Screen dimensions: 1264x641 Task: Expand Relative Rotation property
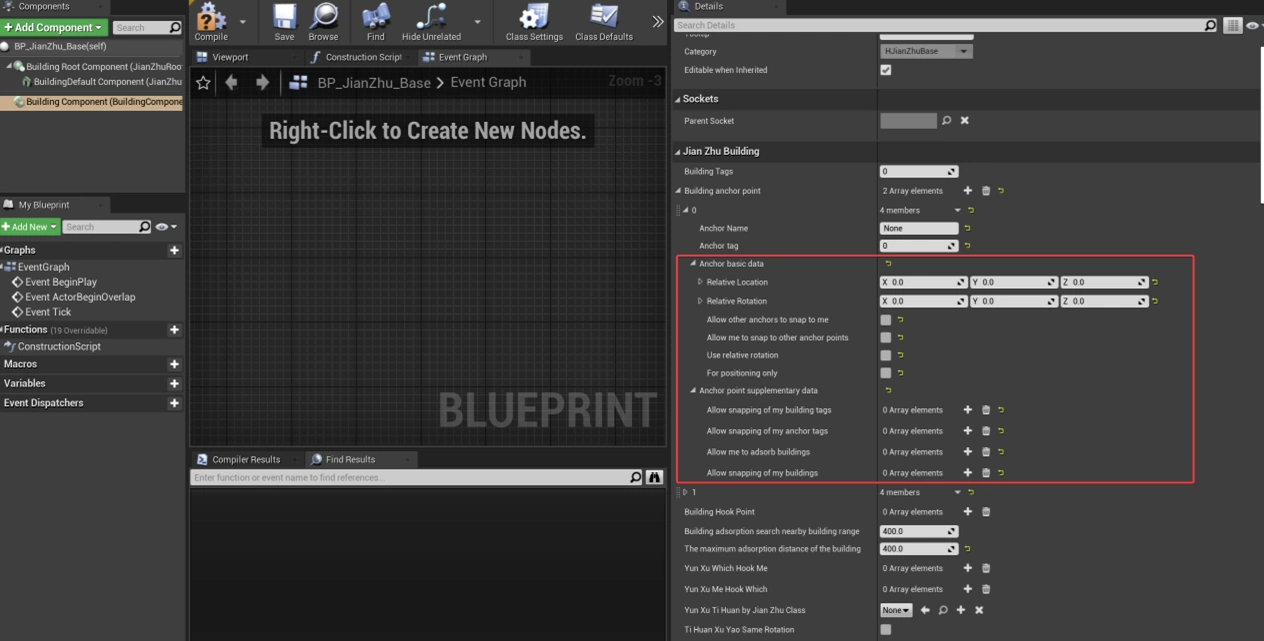click(x=700, y=301)
